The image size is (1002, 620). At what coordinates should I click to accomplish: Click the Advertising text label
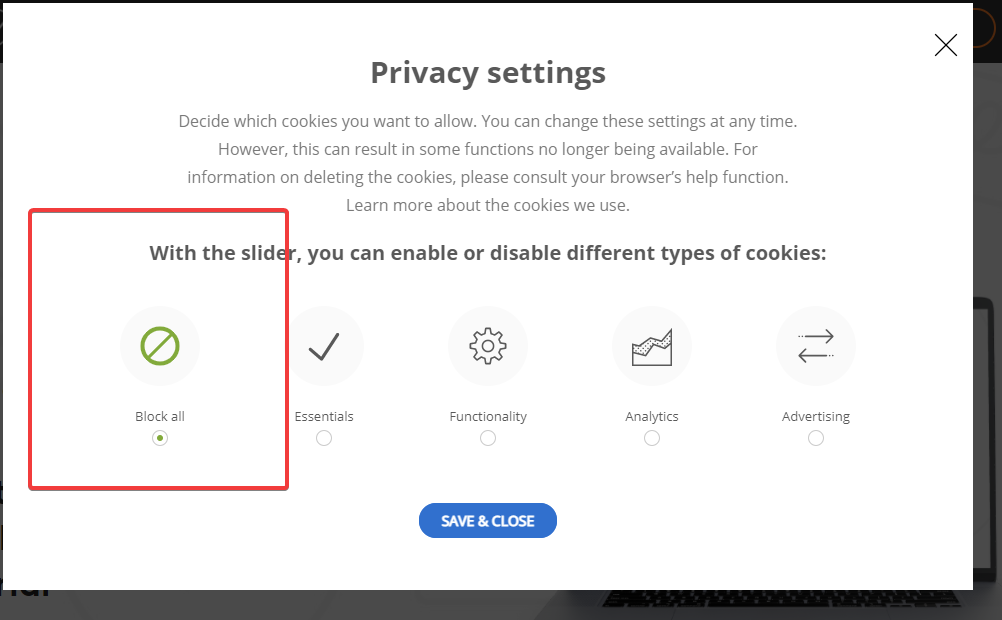click(815, 416)
